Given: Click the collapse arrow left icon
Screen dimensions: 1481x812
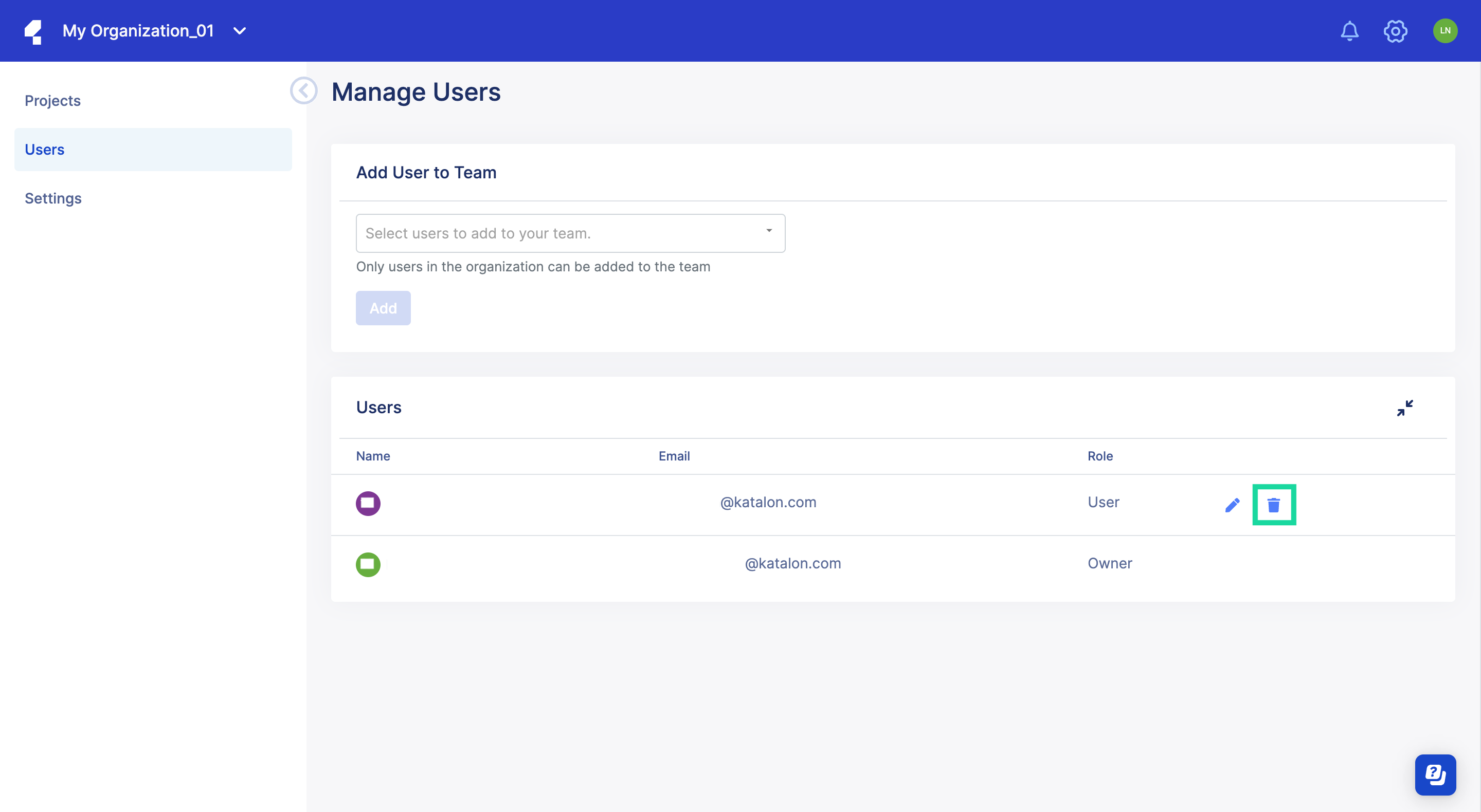Looking at the screenshot, I should click(303, 91).
